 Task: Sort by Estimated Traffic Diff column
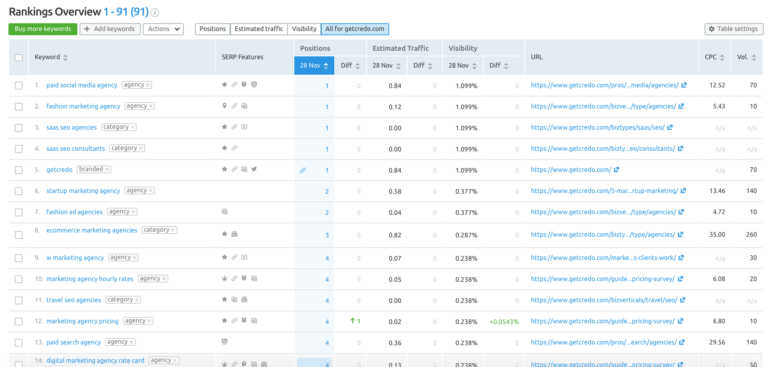click(x=425, y=66)
